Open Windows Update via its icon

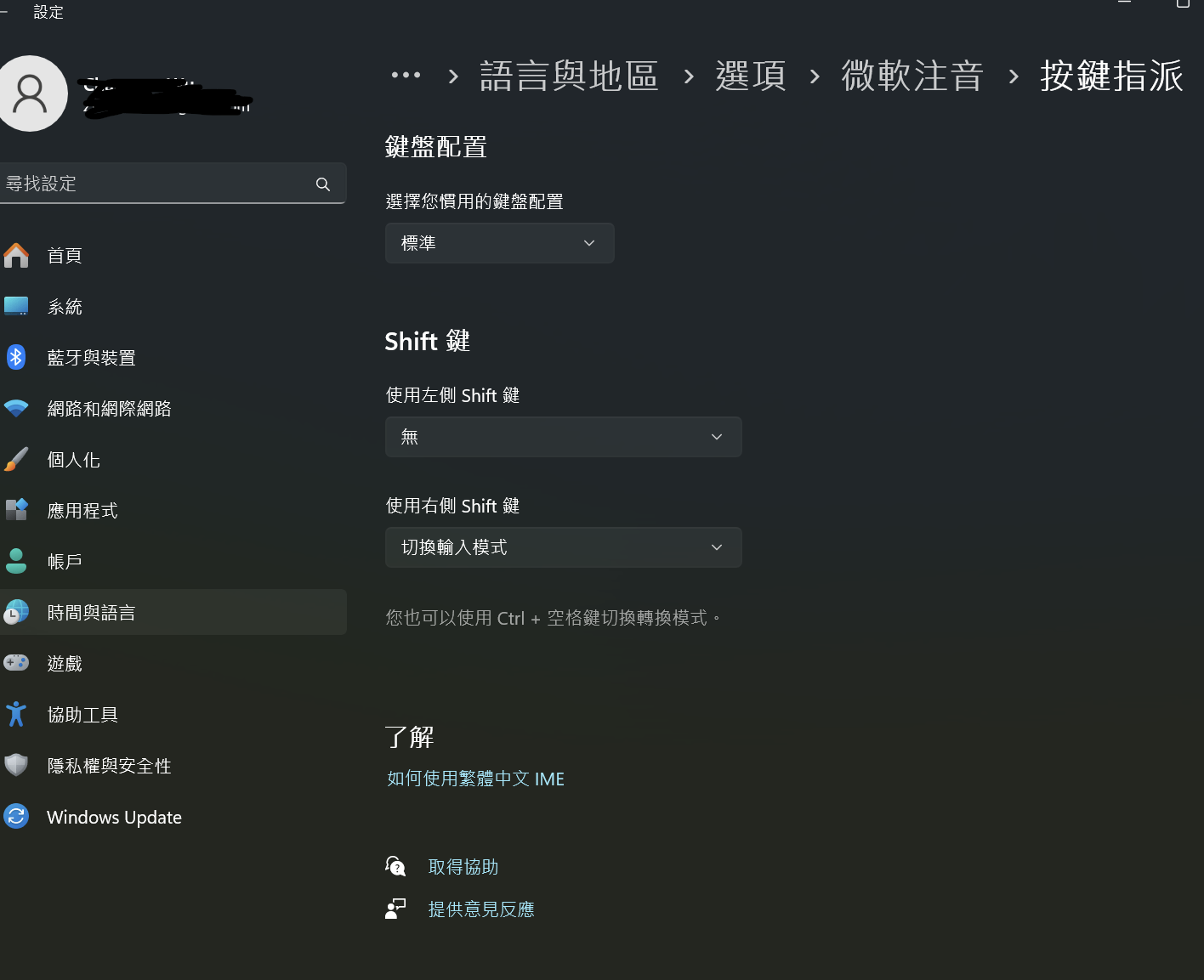coord(16,816)
